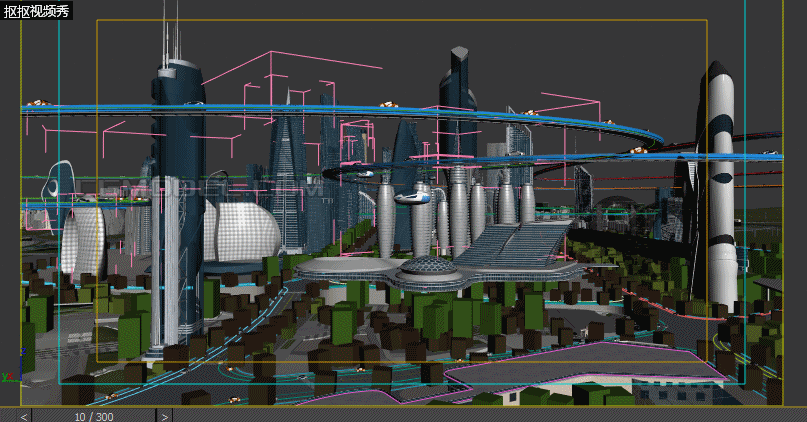Click the time slider handle reading 10 / 300
Viewport: 807px width, 422px height.
click(94, 416)
